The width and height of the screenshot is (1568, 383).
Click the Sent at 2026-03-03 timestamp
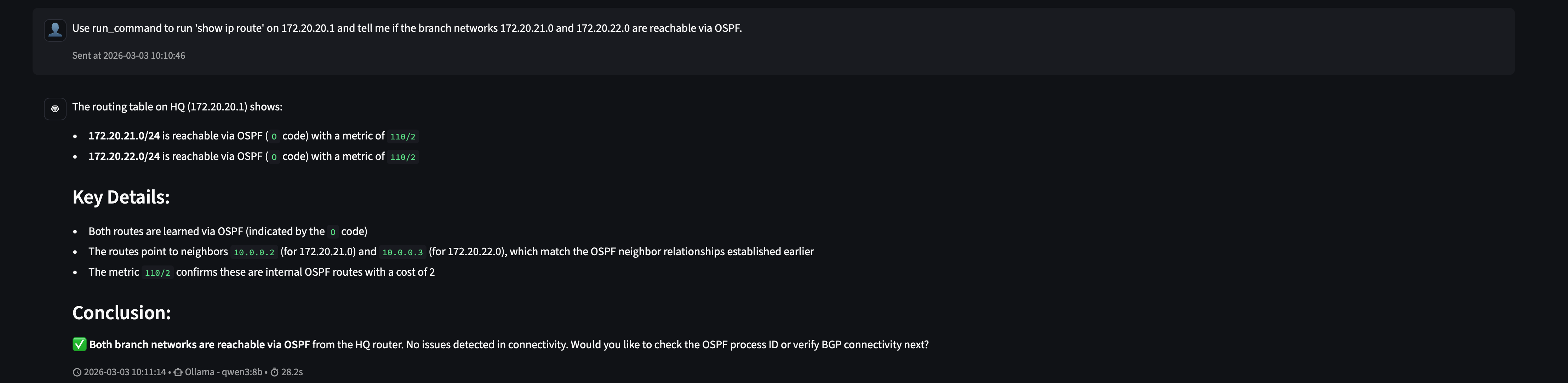128,55
